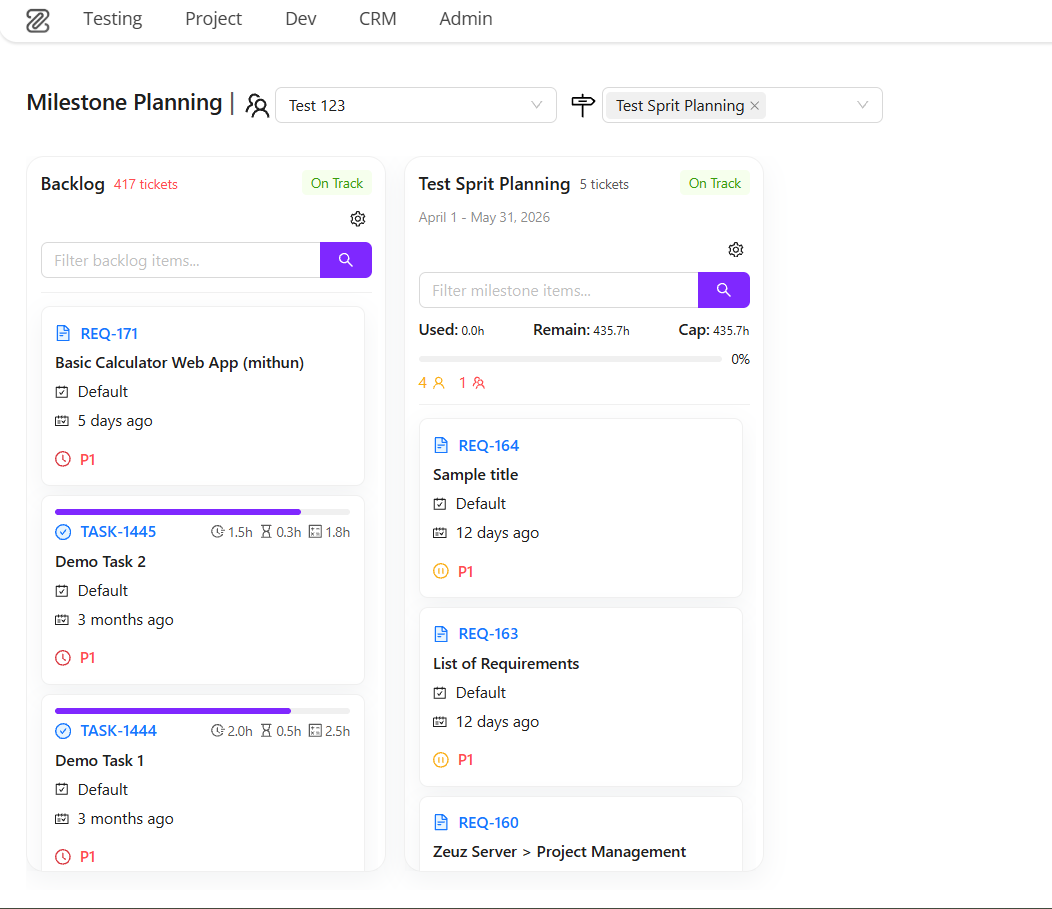Click the team members icon beside Test 123

pos(257,105)
